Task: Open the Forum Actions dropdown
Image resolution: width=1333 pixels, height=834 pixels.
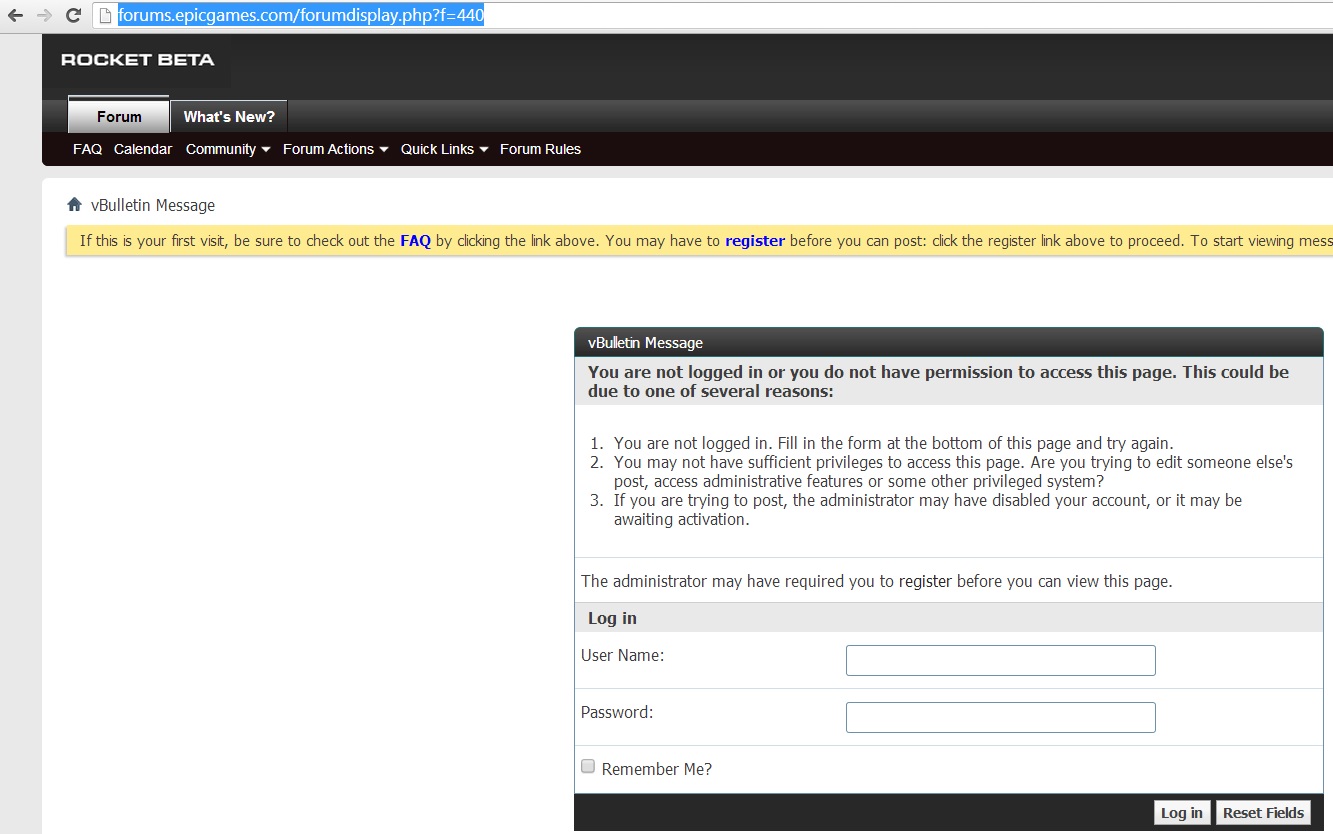Action: click(335, 149)
